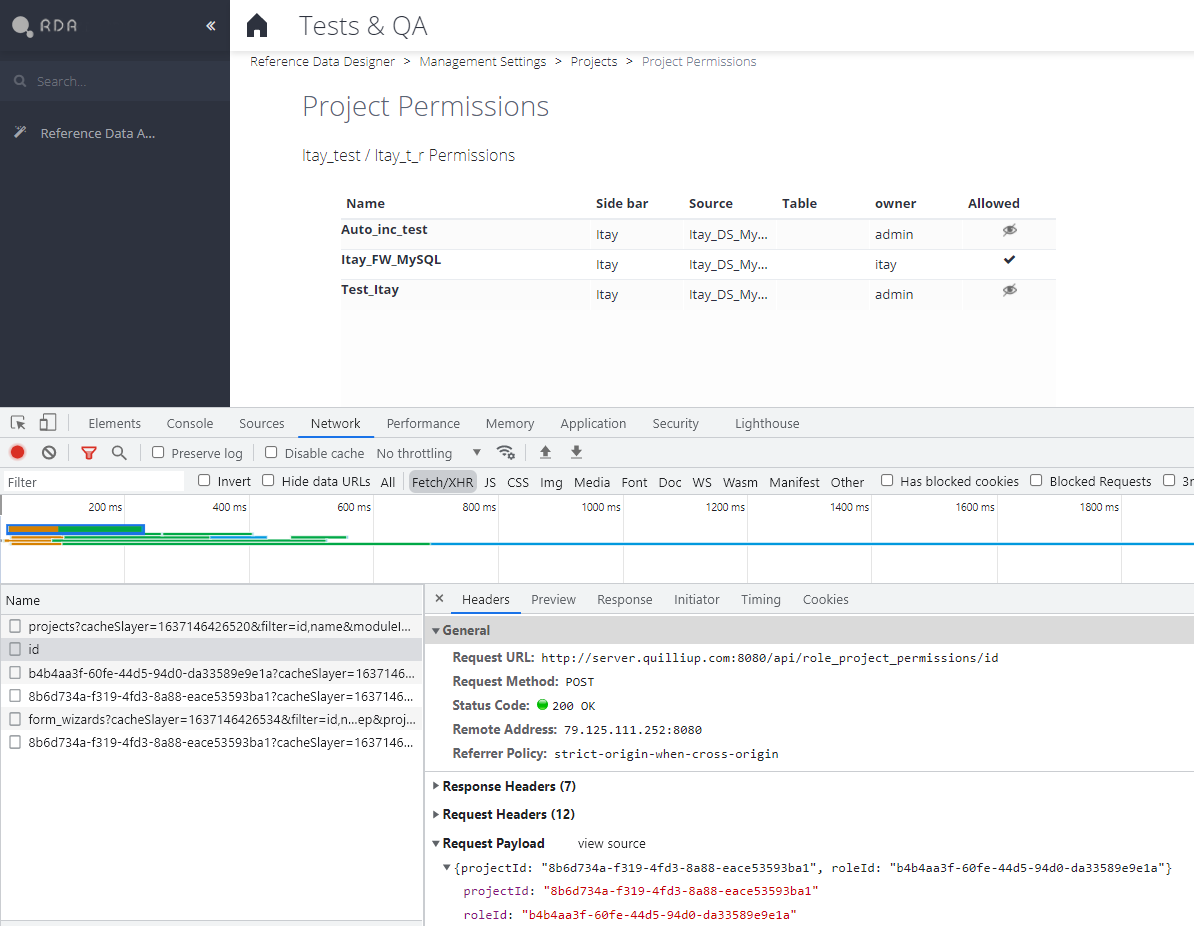Open the Memory tab

click(510, 423)
